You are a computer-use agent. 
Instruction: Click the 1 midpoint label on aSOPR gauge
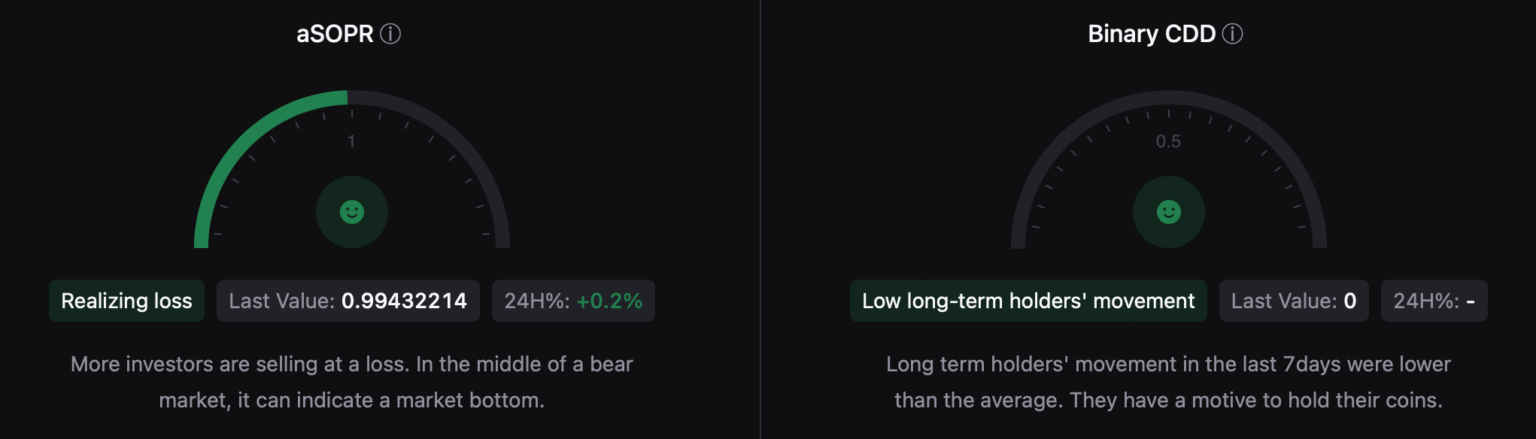(351, 142)
